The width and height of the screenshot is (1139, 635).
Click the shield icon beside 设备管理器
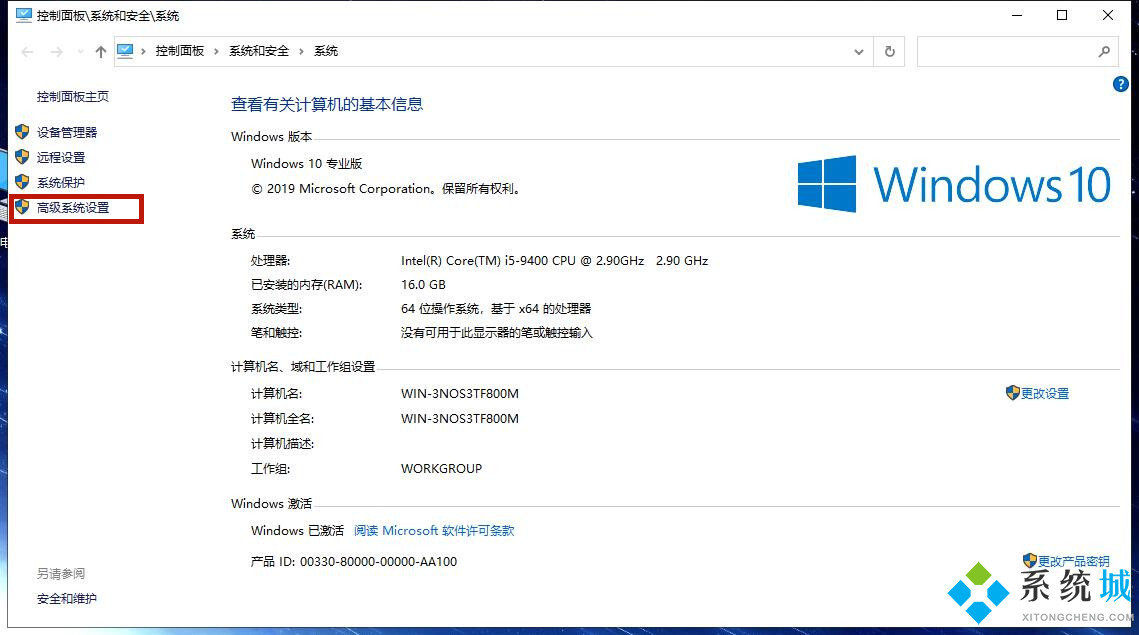tap(23, 132)
